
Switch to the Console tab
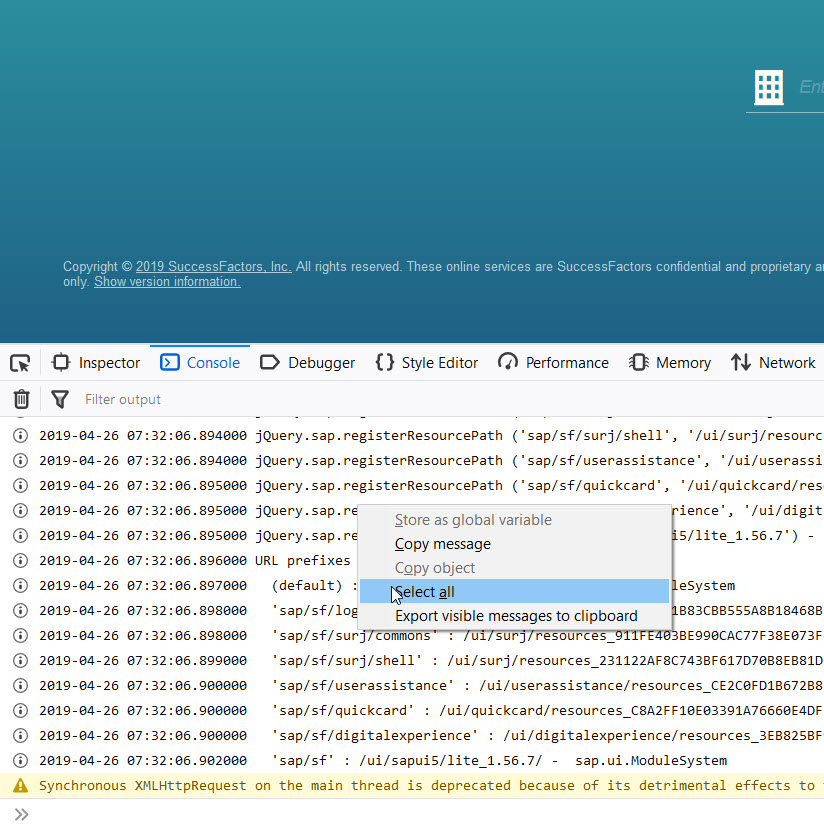200,363
